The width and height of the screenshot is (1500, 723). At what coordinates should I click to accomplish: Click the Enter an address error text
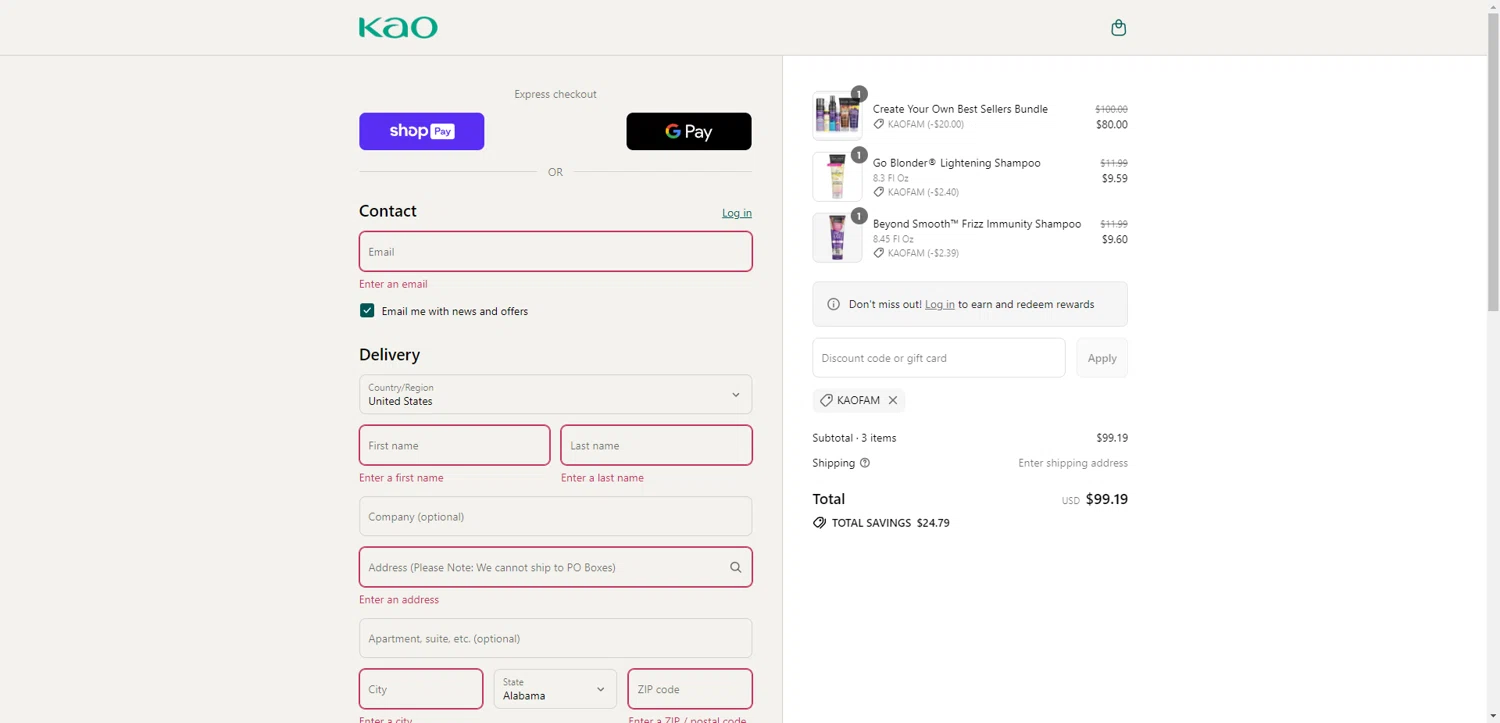(x=399, y=600)
